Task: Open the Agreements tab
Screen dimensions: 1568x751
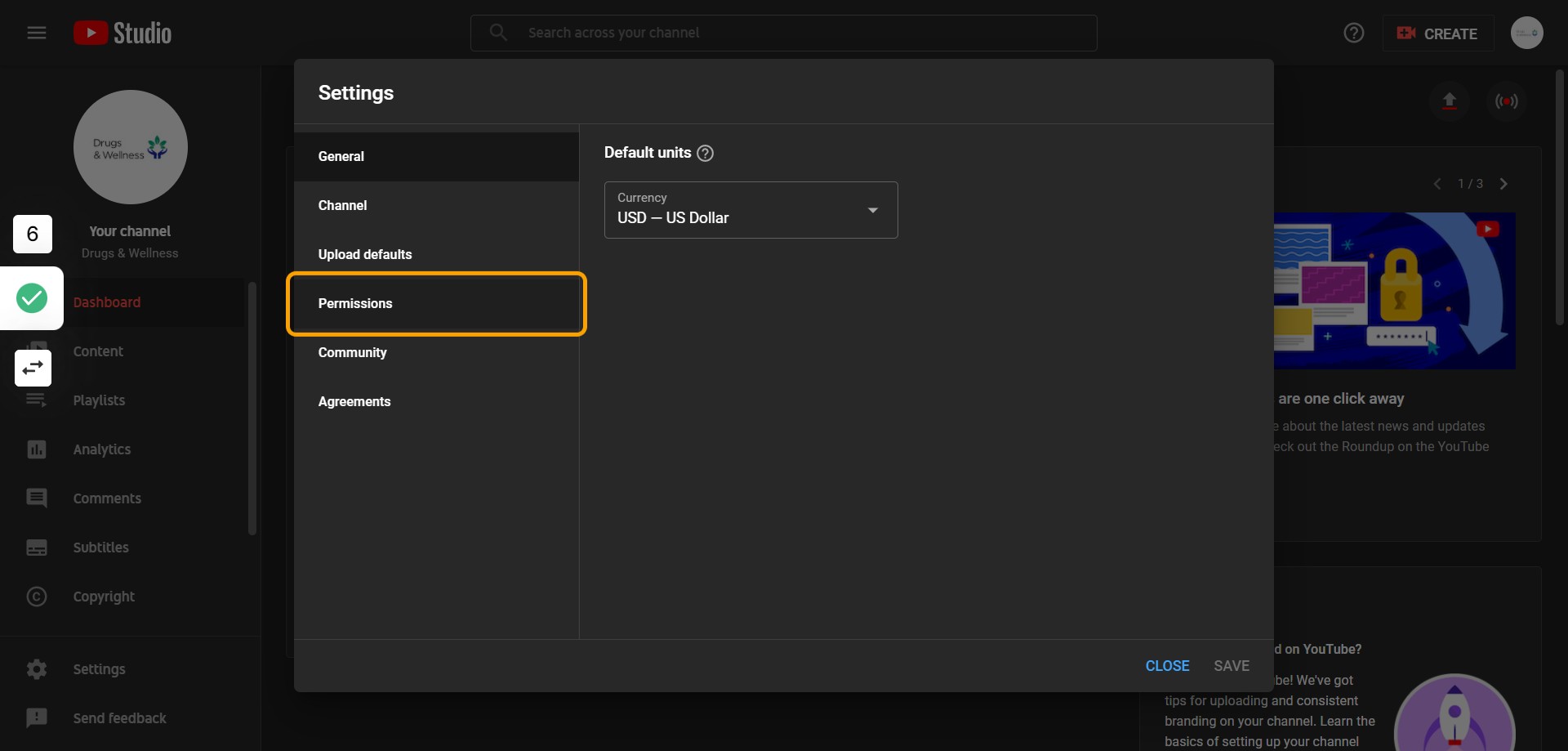Action: click(436, 401)
